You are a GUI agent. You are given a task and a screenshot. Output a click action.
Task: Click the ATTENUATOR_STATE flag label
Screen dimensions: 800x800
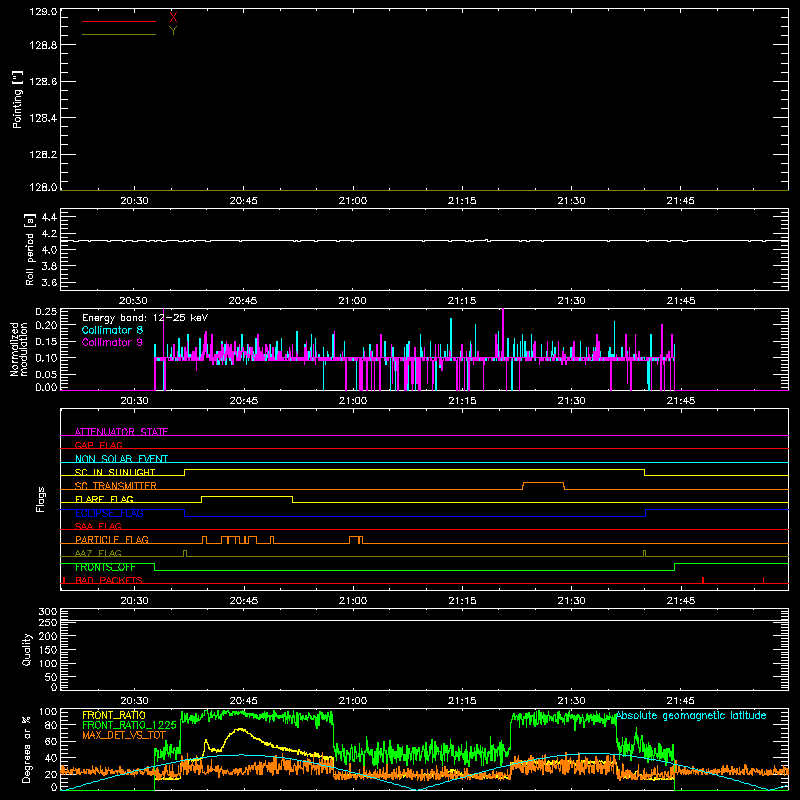pos(121,432)
